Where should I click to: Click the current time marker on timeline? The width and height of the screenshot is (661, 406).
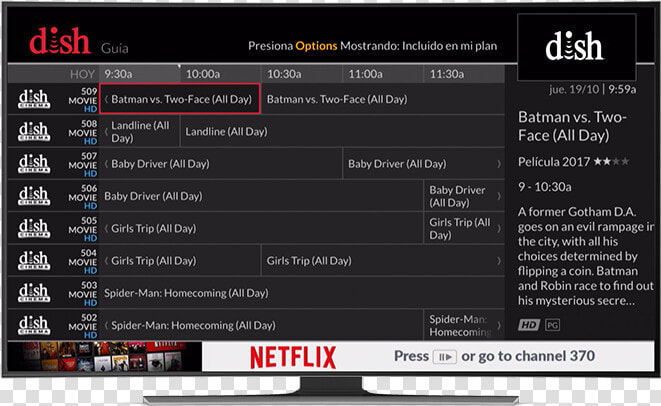coord(179,66)
